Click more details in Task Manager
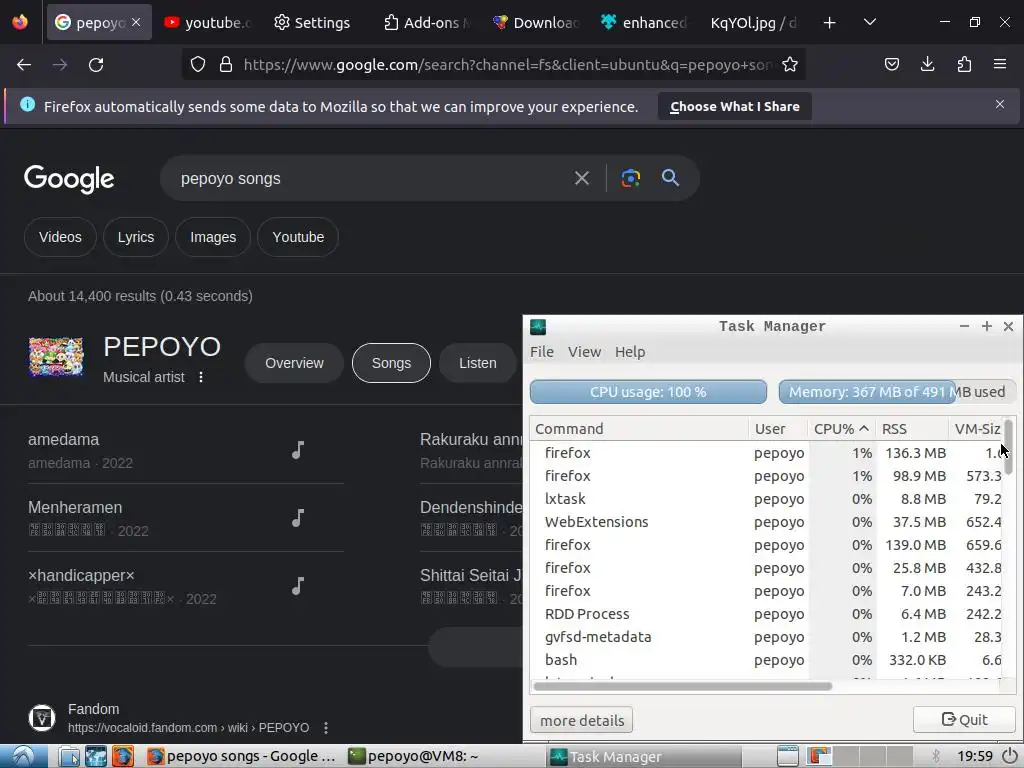The width and height of the screenshot is (1024, 768). pos(582,720)
